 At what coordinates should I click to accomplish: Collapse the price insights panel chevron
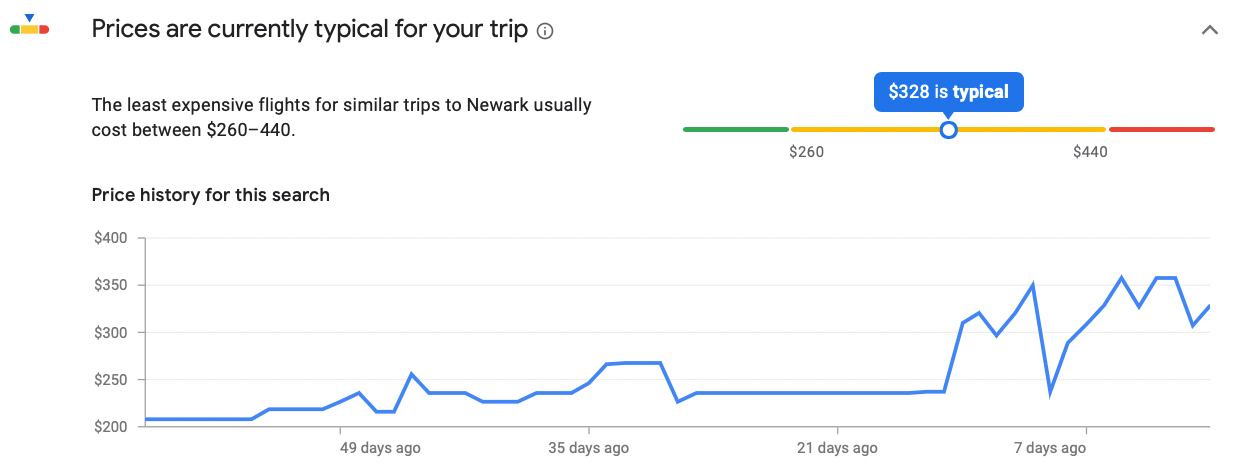click(1209, 30)
